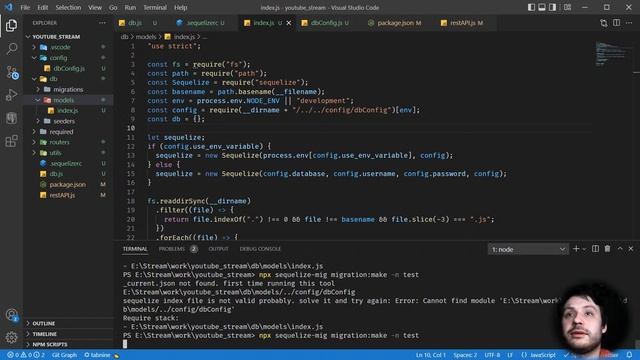Open the Search view in activity bar

[x=11, y=49]
